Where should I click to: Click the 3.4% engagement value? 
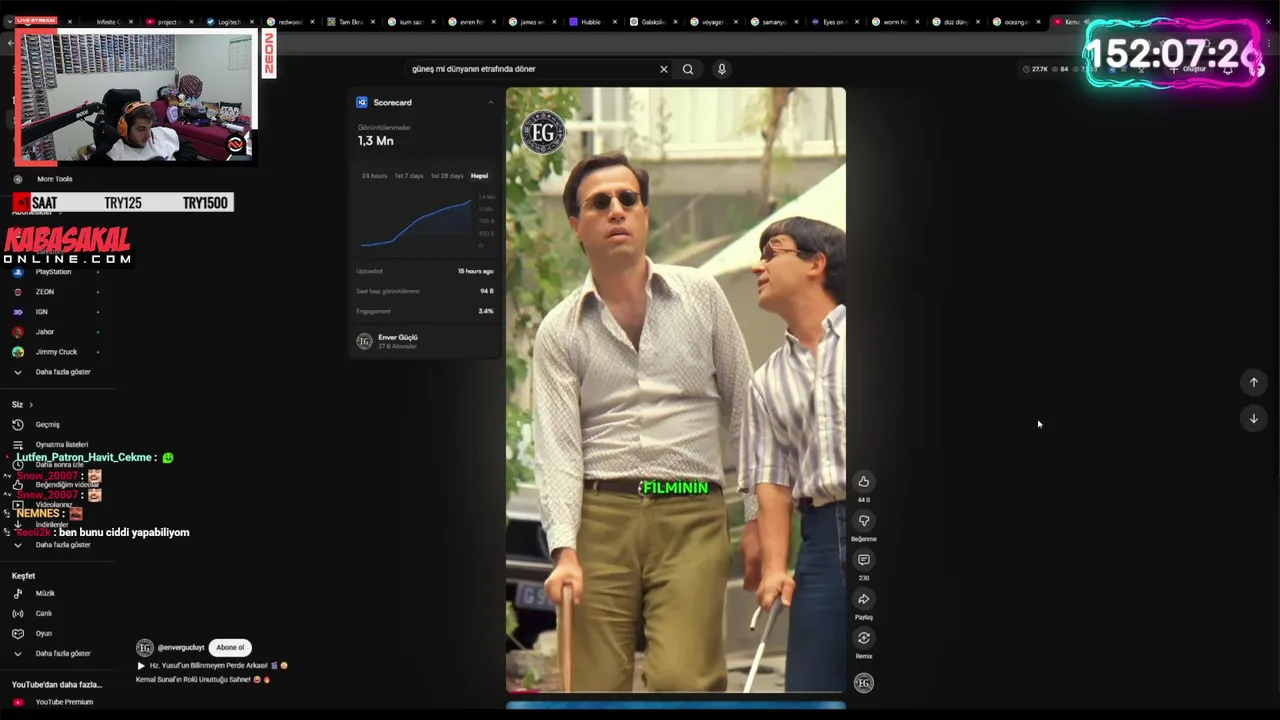coord(486,311)
